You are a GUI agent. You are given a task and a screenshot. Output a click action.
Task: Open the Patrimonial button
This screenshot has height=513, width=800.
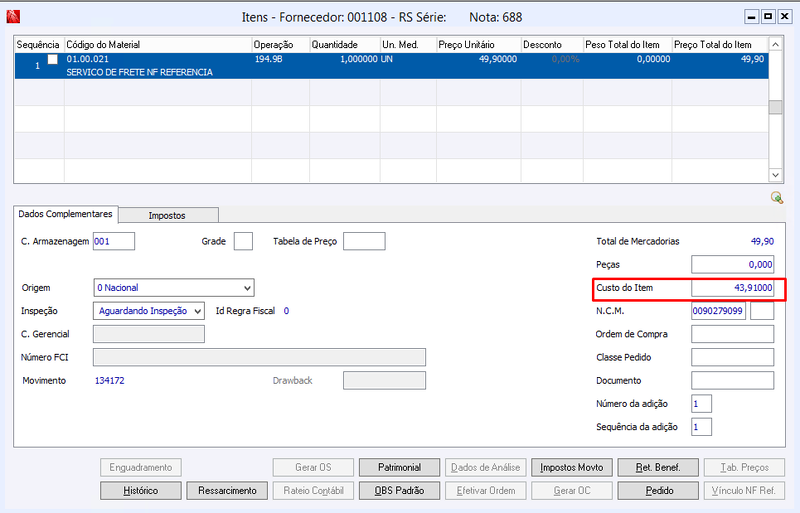click(x=399, y=468)
